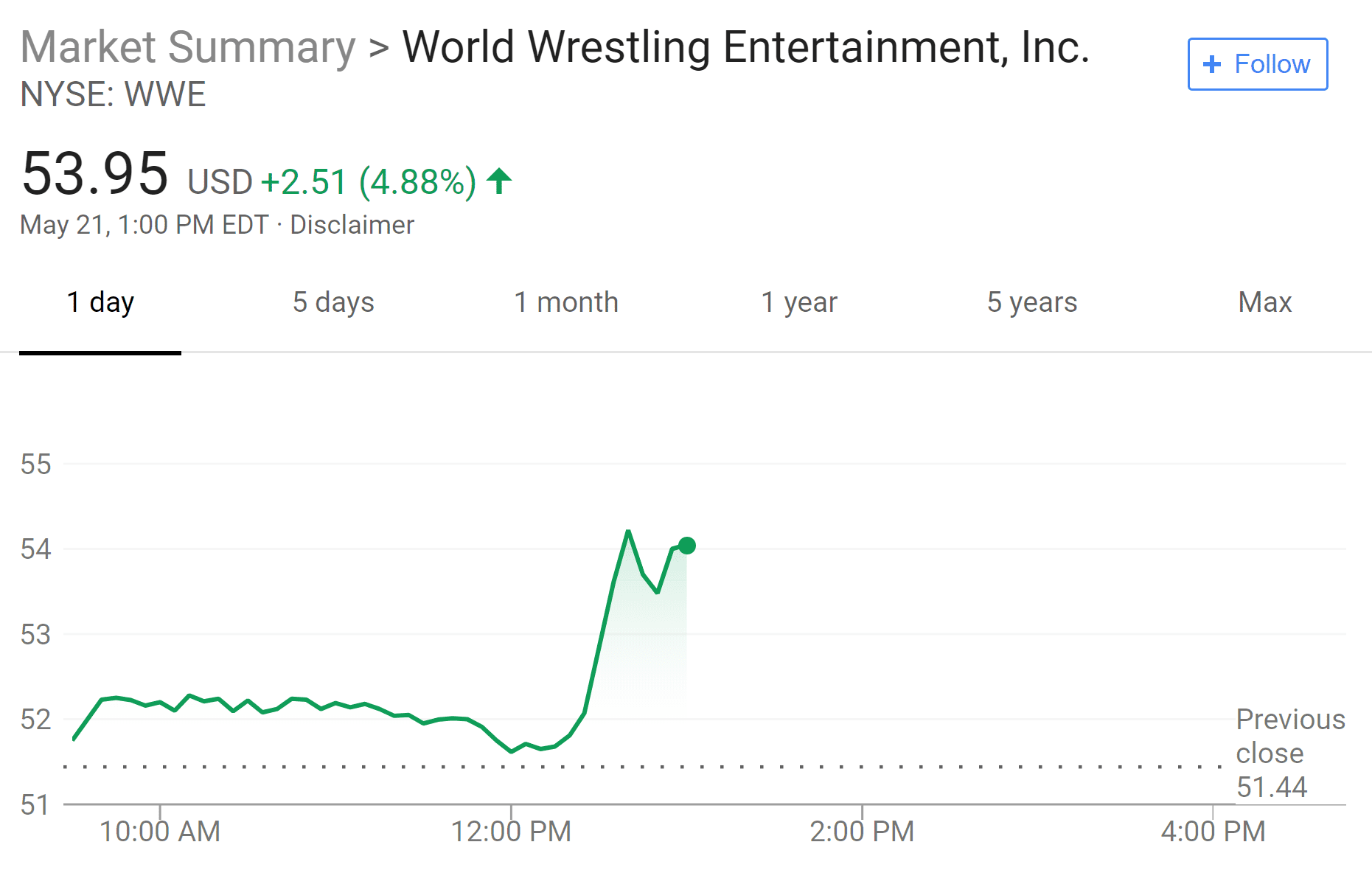Click the World Wrestling Entertainment title
This screenshot has width=1372, height=884.
(745, 48)
